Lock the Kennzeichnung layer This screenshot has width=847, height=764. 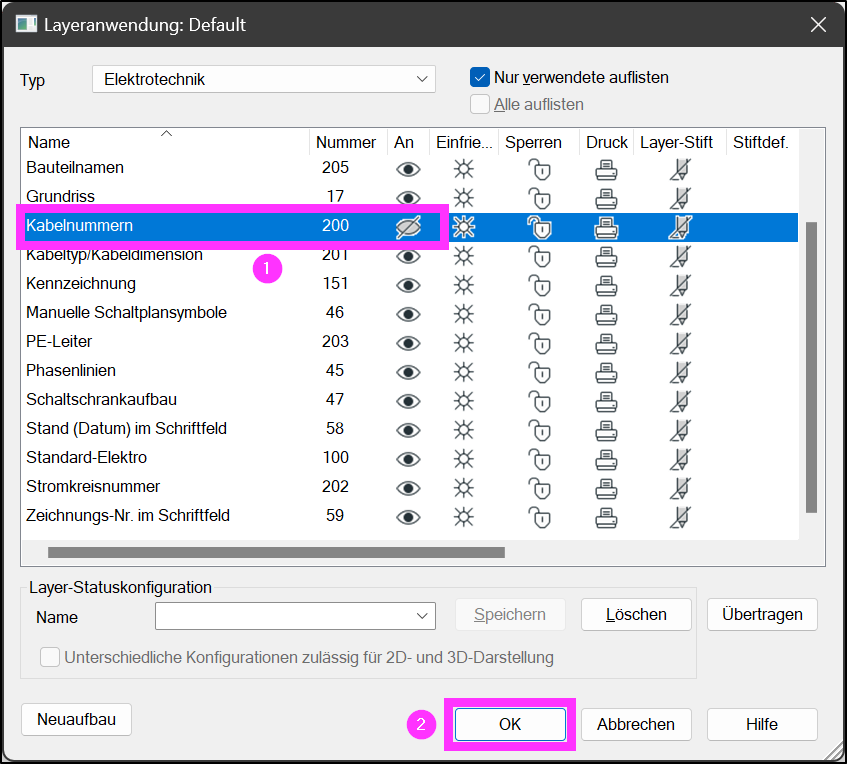(x=539, y=285)
